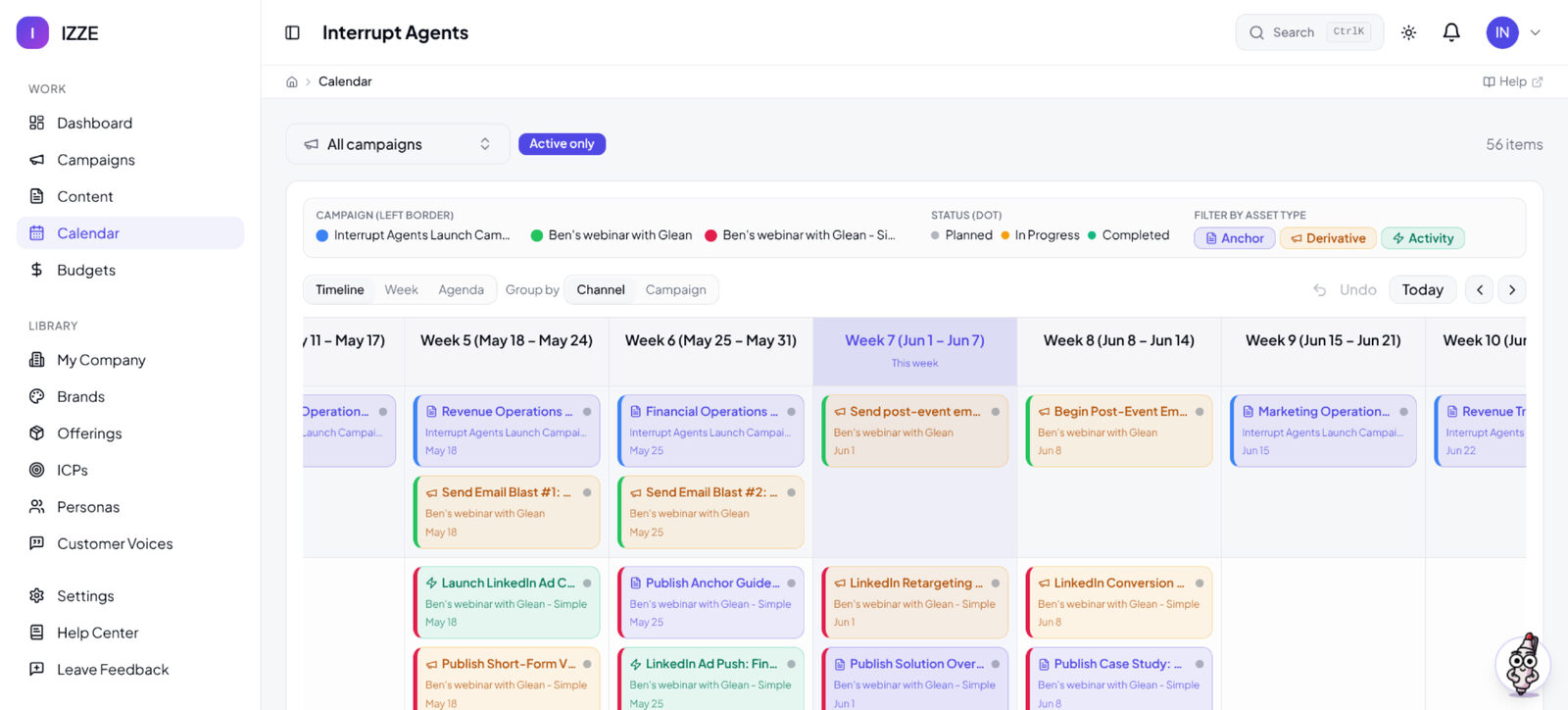This screenshot has height=710, width=1568.
Task: Open the IN user avatar
Action: [1502, 32]
